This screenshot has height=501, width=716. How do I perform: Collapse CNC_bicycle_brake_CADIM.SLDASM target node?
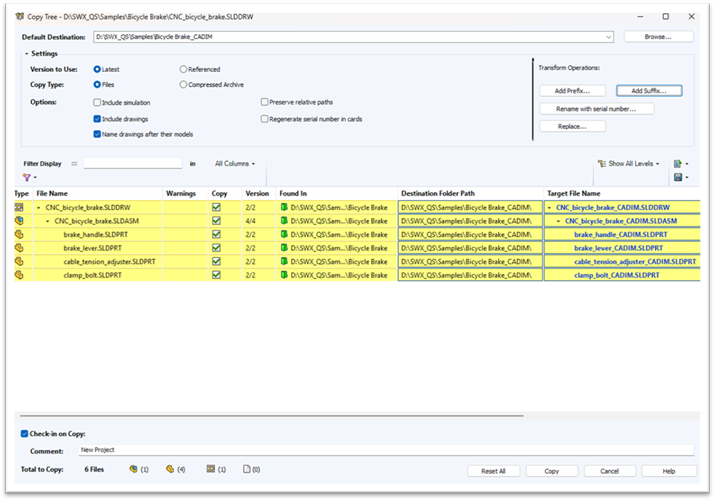[558, 221]
